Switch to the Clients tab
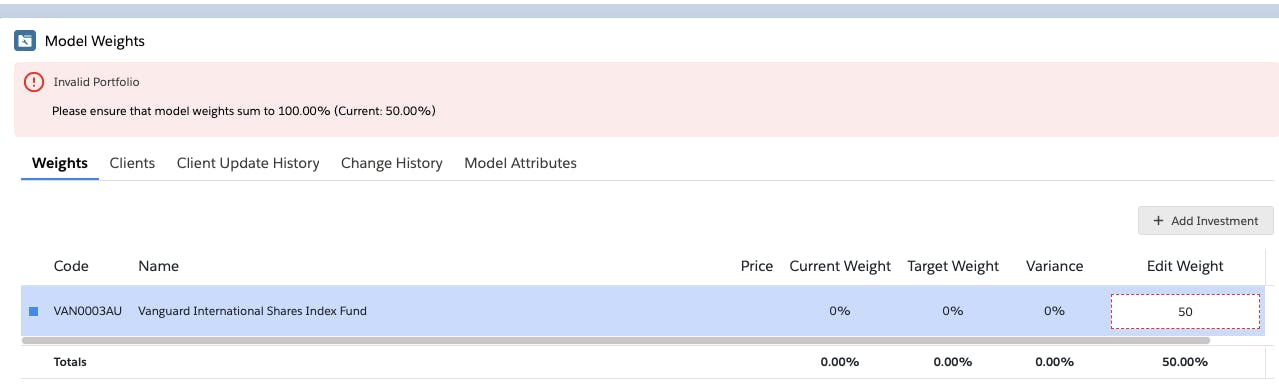 (x=132, y=163)
